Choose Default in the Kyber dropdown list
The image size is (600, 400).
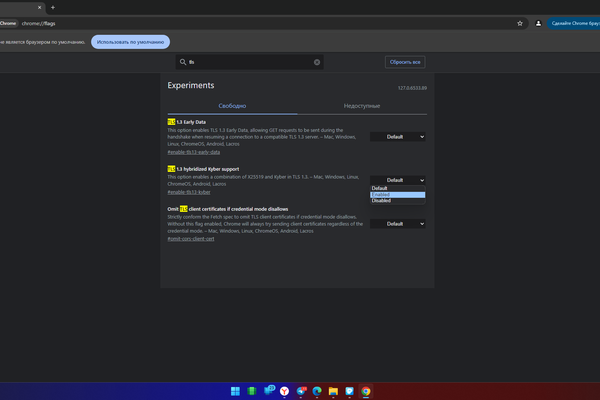click(x=398, y=188)
